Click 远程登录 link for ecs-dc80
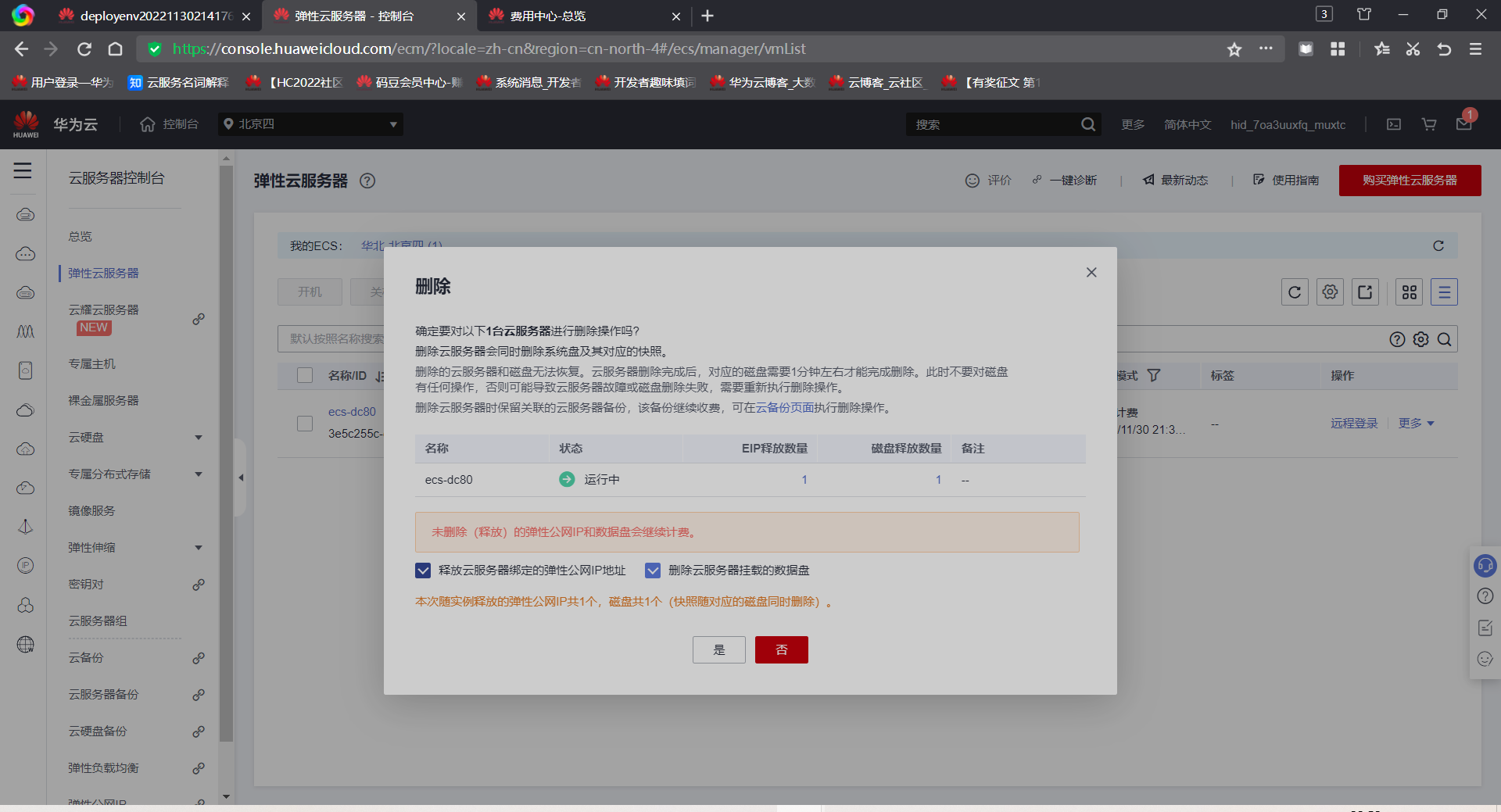The height and width of the screenshot is (812, 1501). pos(1354,424)
